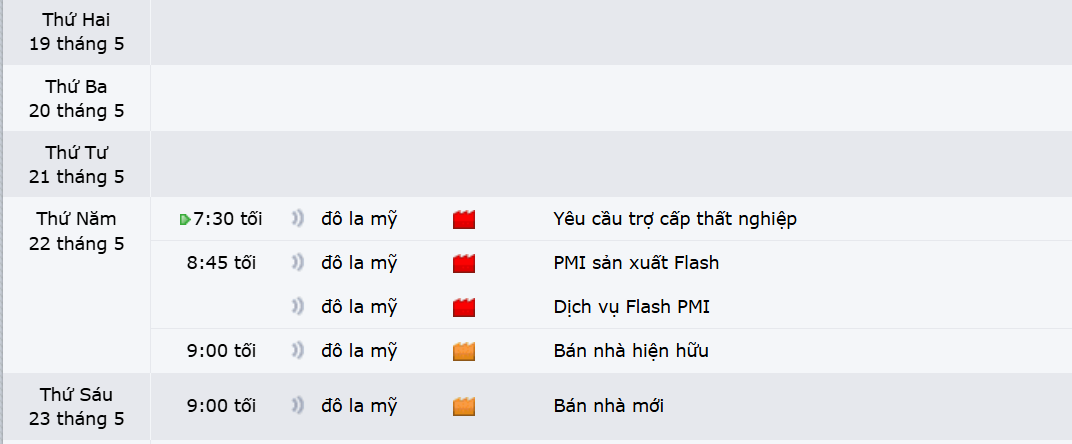Image resolution: width=1072 pixels, height=444 pixels.
Task: Click the green arrow marker next to 7:30 tối
Action: click(x=185, y=220)
